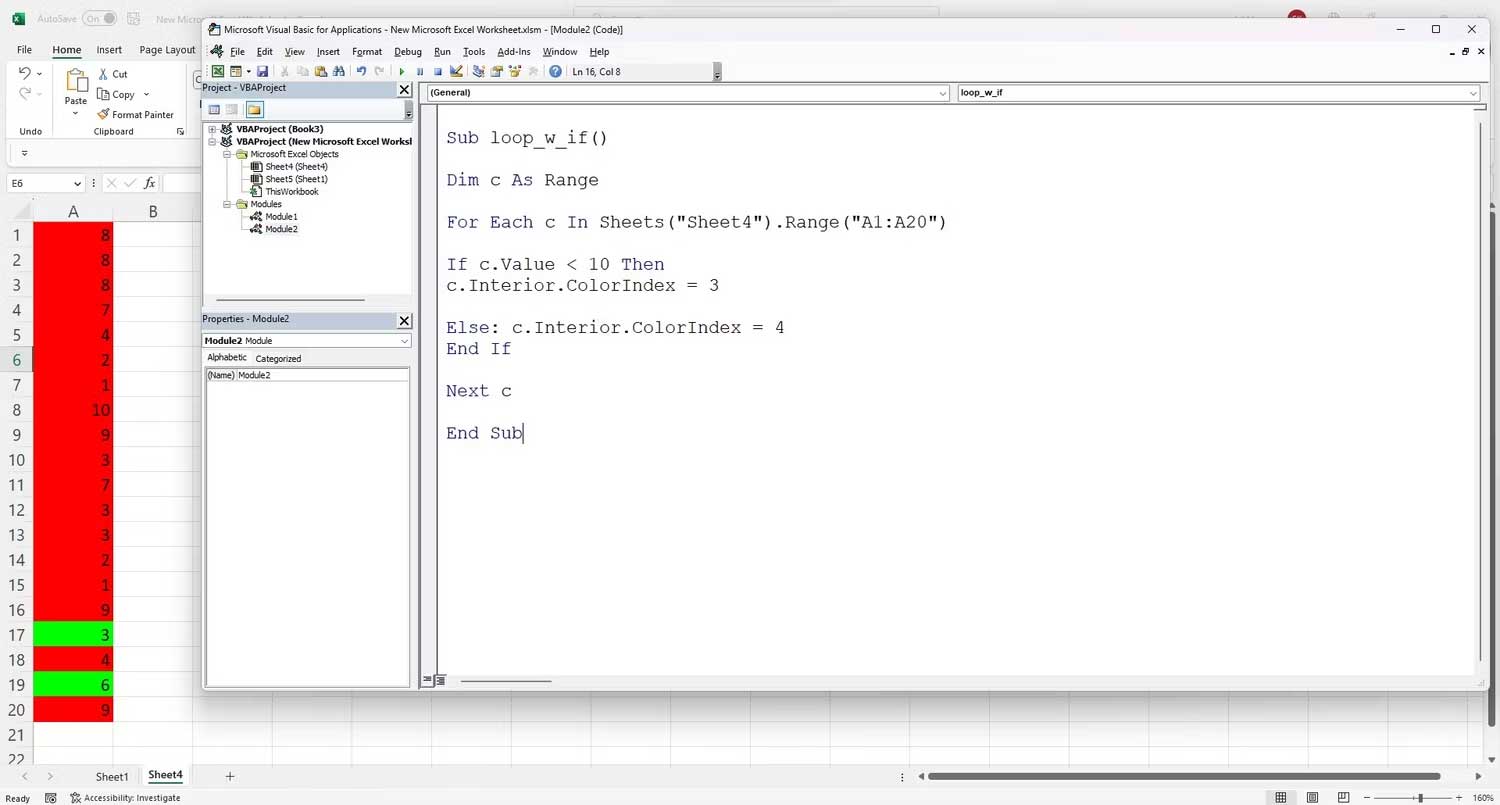Screen dimensions: 1500x805
Task: Click the blue Help question mark icon
Action: pyautogui.click(x=554, y=72)
